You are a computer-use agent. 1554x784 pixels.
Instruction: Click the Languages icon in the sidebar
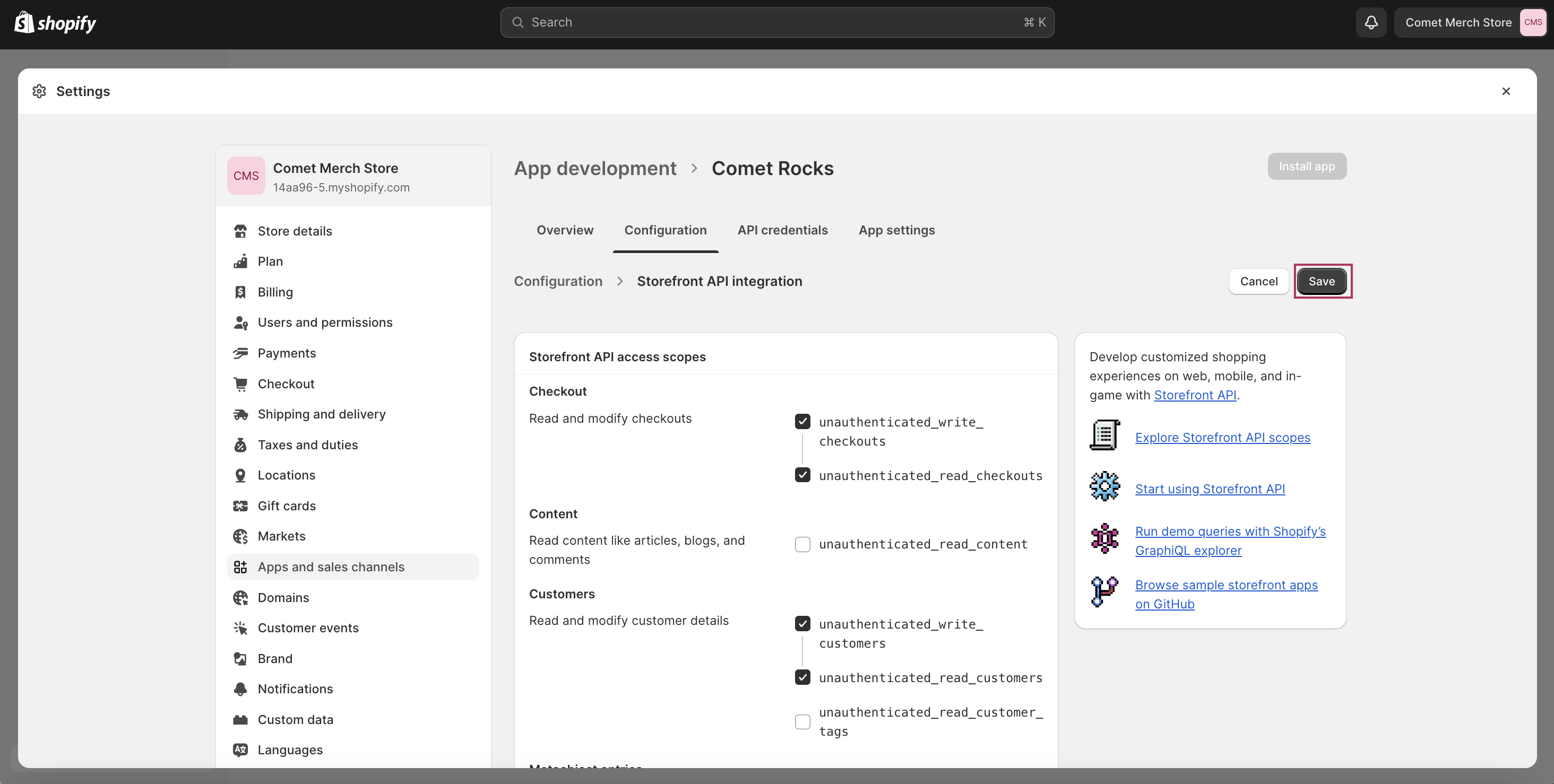[240, 750]
